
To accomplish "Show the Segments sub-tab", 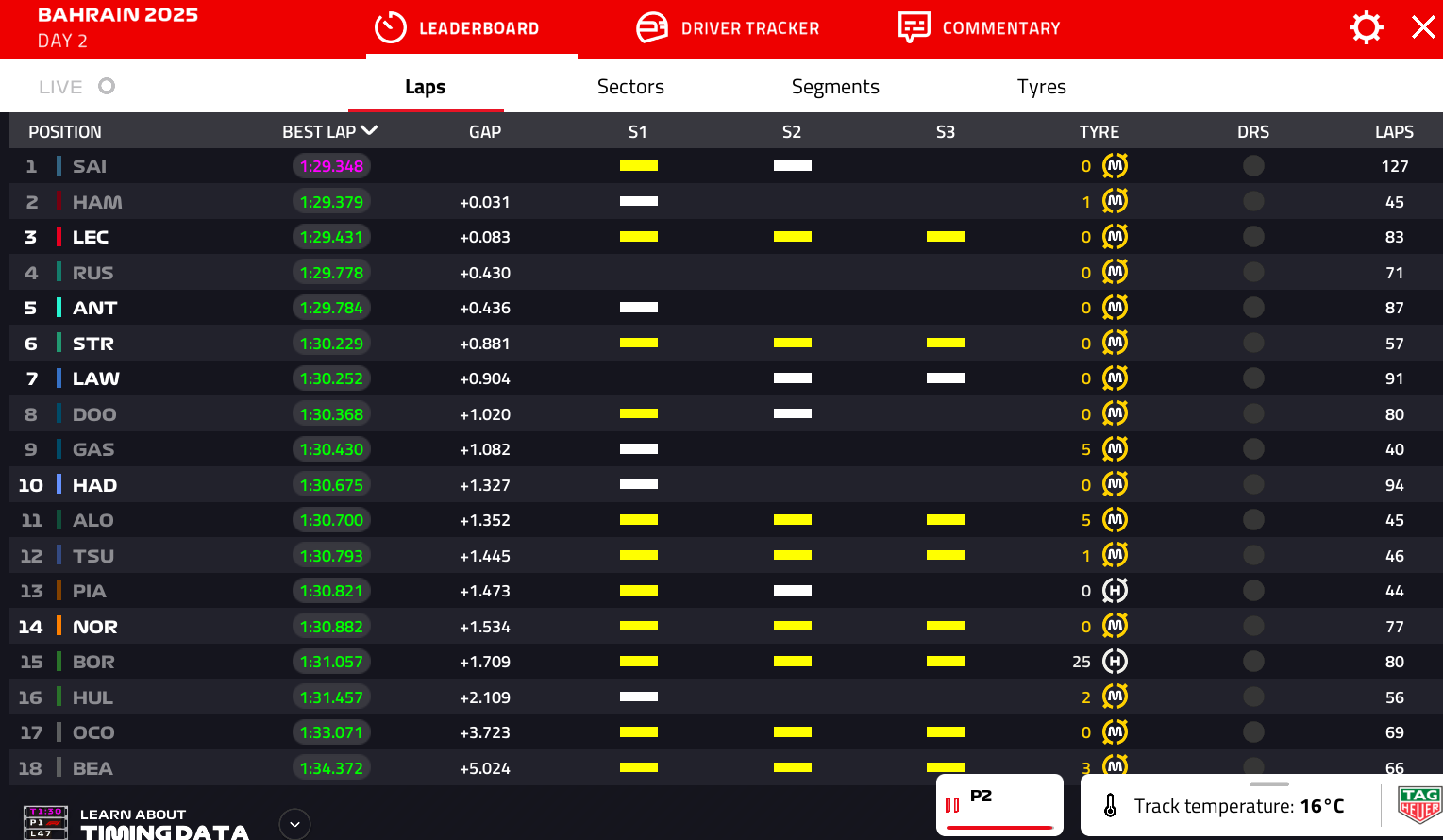I will pos(835,87).
